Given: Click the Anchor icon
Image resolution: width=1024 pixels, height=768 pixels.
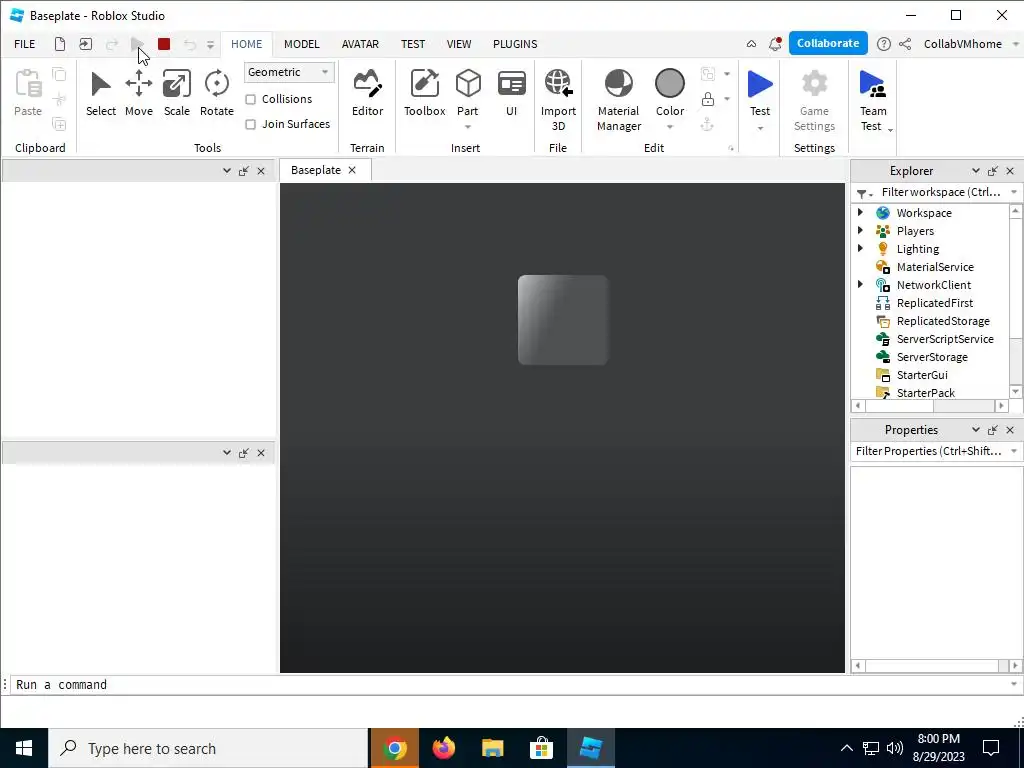Looking at the screenshot, I should tap(707, 125).
